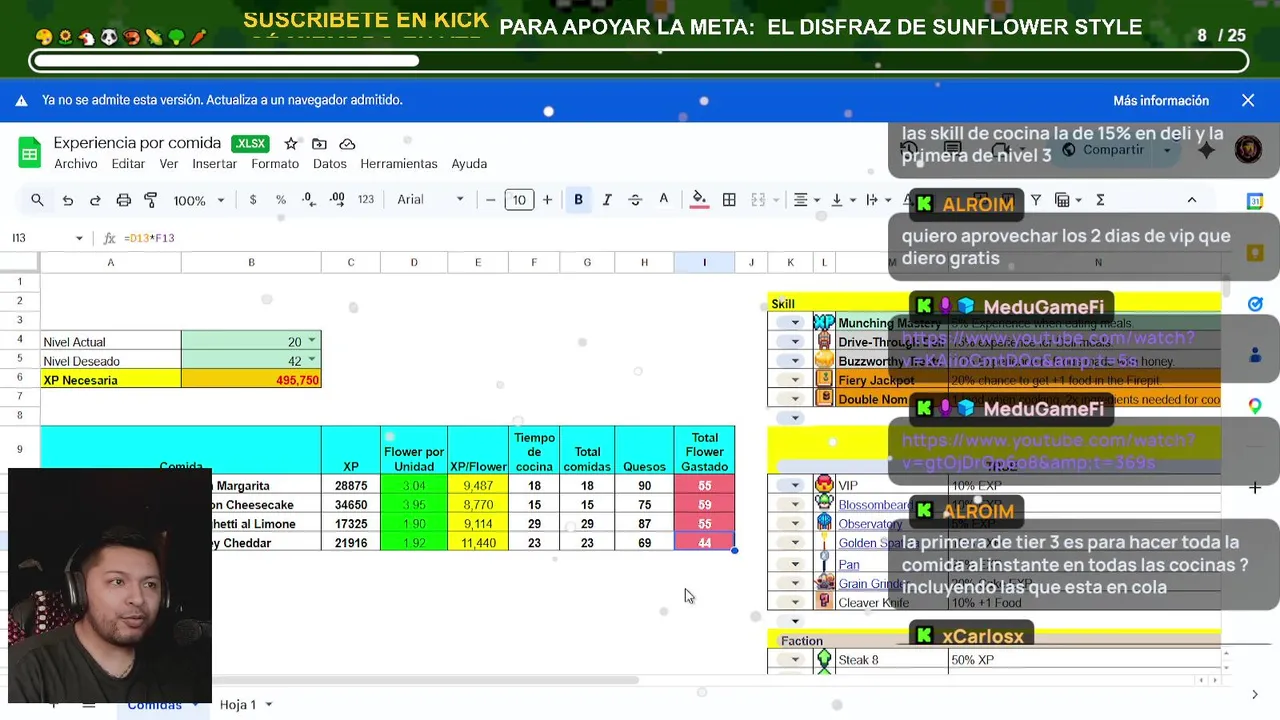The image size is (1280, 720).
Task: Open the fill color picker
Action: [x=700, y=200]
